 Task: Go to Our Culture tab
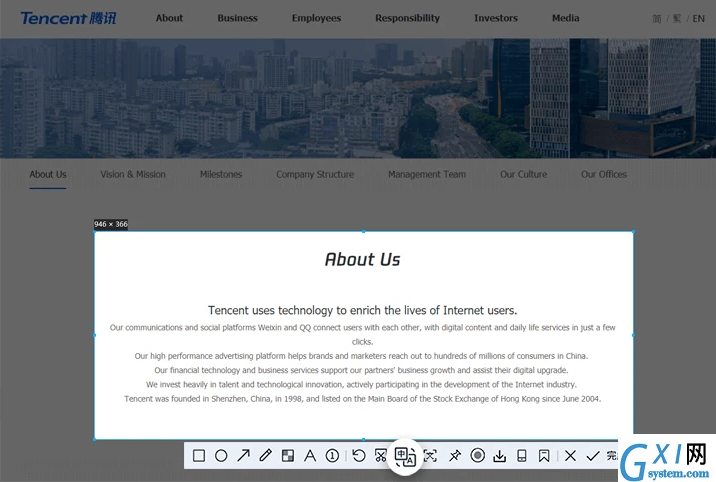(523, 174)
